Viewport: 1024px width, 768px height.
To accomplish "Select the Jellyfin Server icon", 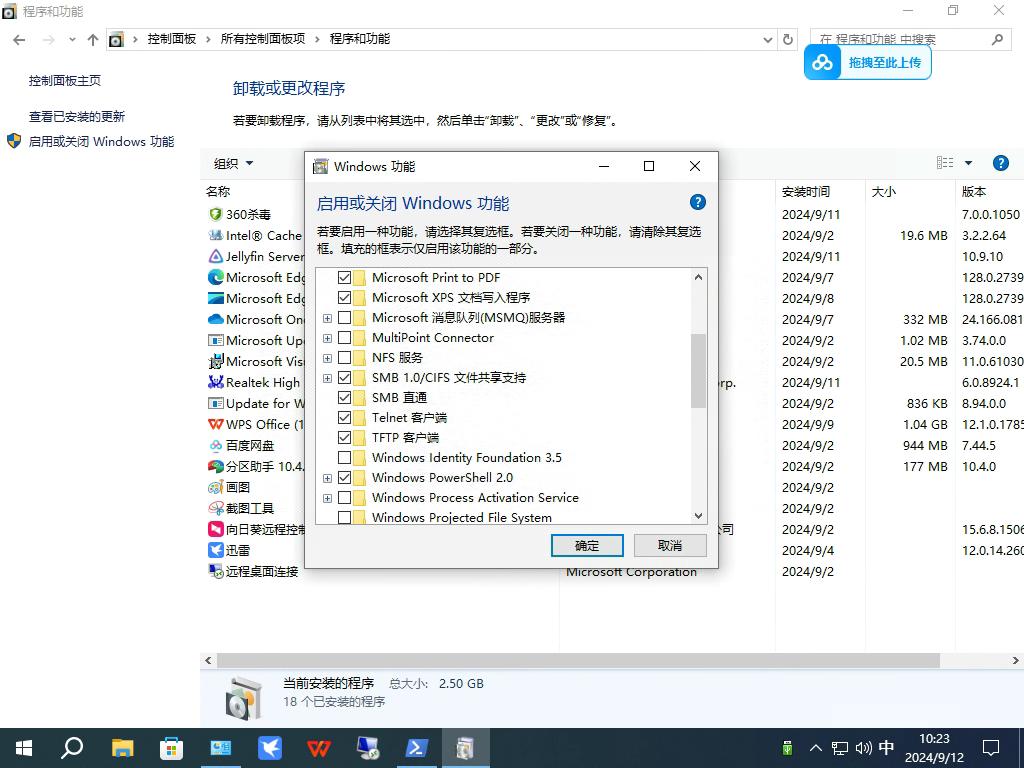I will (x=216, y=256).
